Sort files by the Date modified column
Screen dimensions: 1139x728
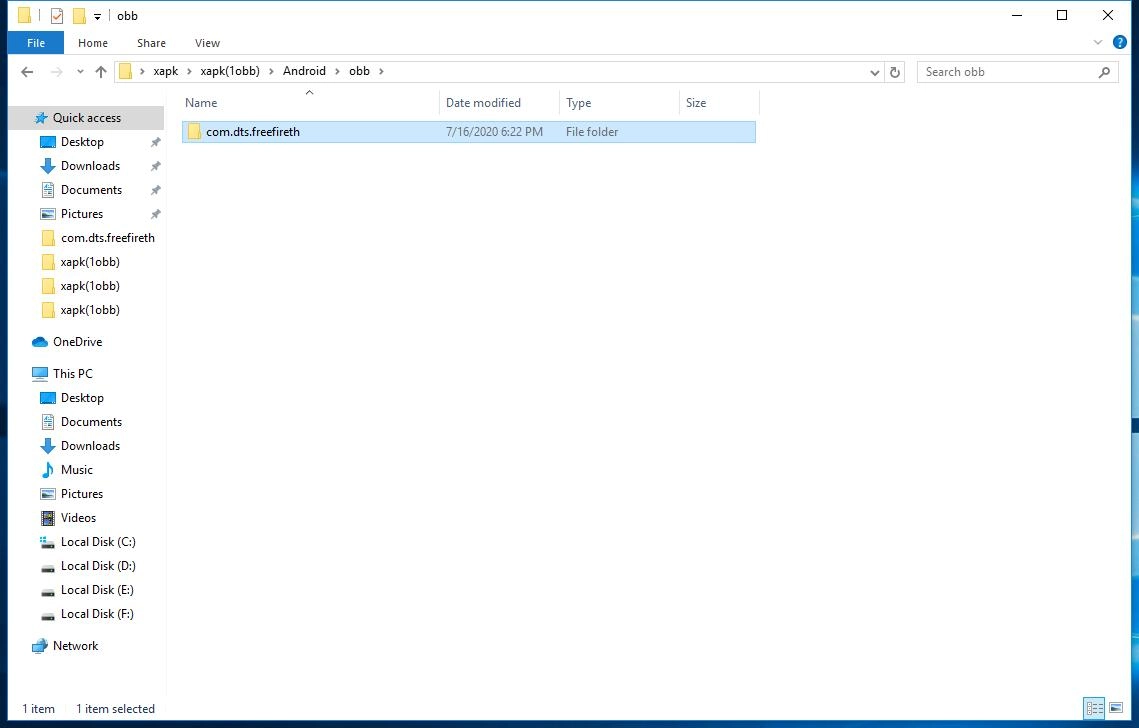pyautogui.click(x=483, y=102)
